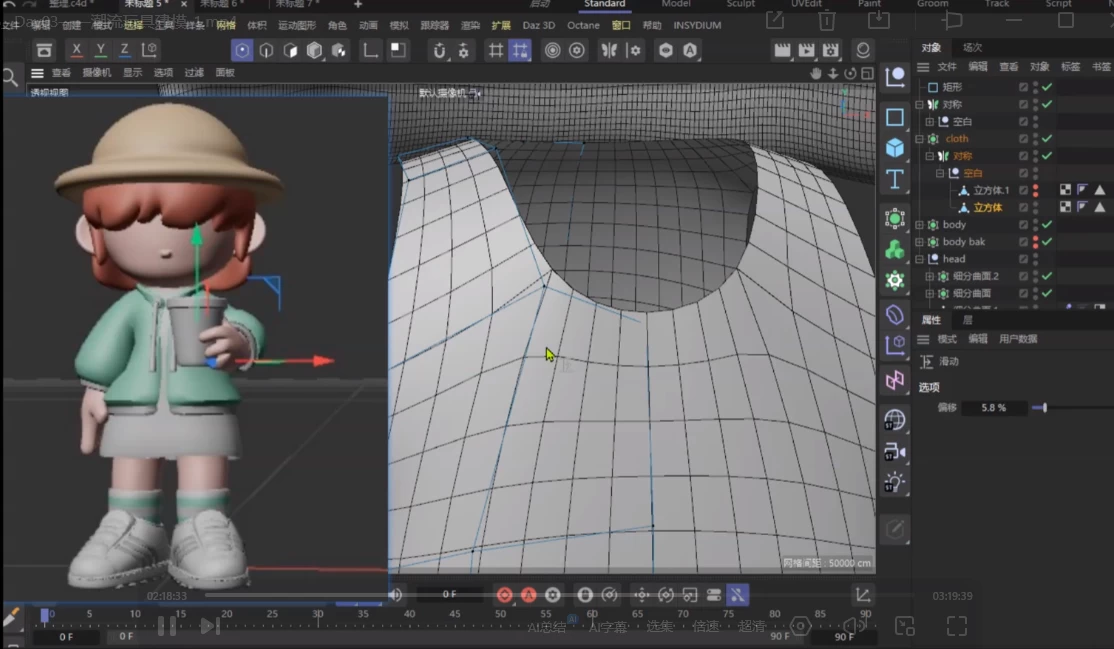
Task: Click the red Record Active Objects button
Action: point(504,594)
